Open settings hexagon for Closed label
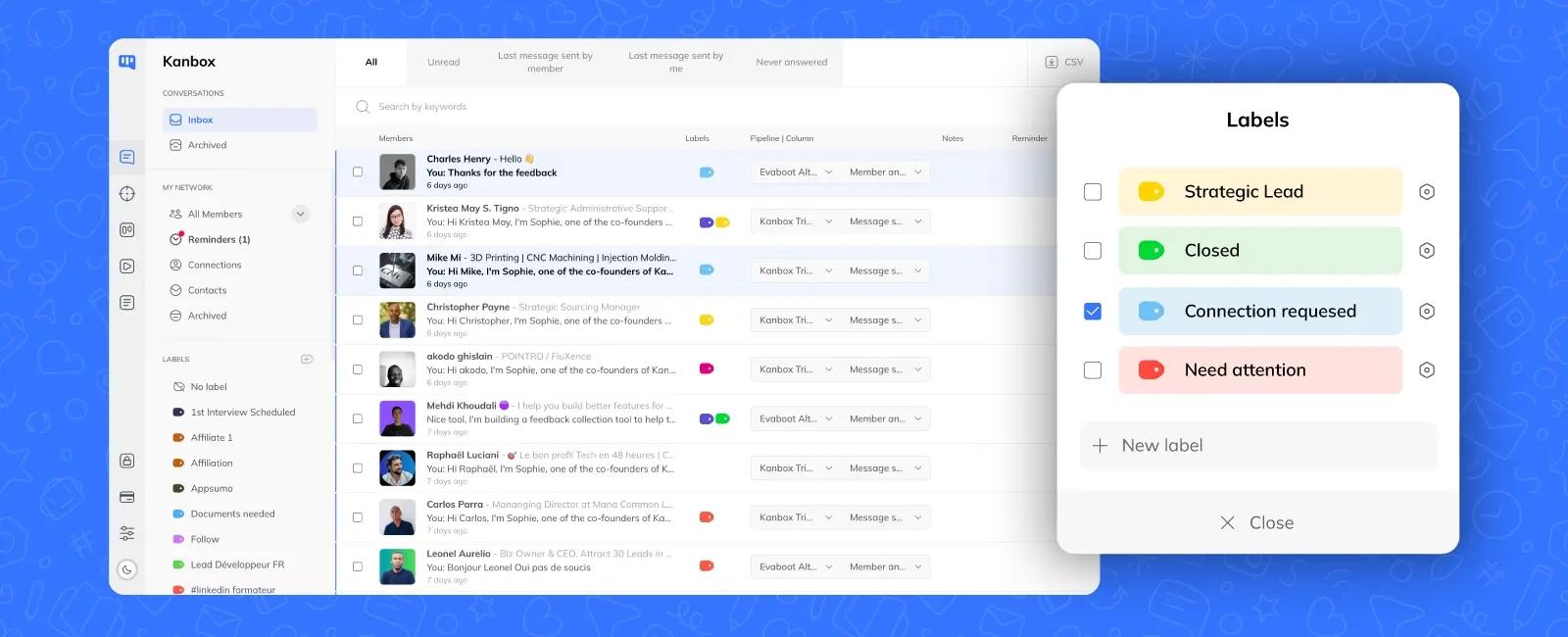The width and height of the screenshot is (1568, 637). 1427,251
